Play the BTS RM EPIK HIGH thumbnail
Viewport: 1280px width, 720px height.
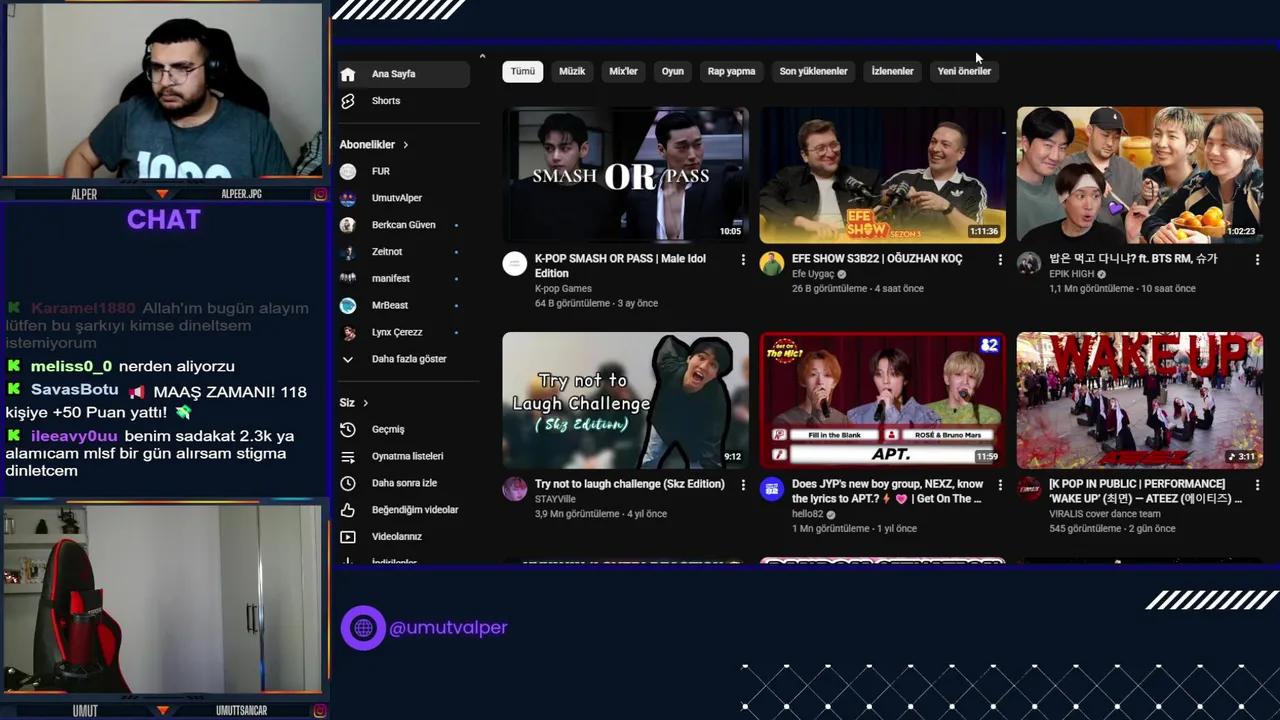coord(1140,175)
